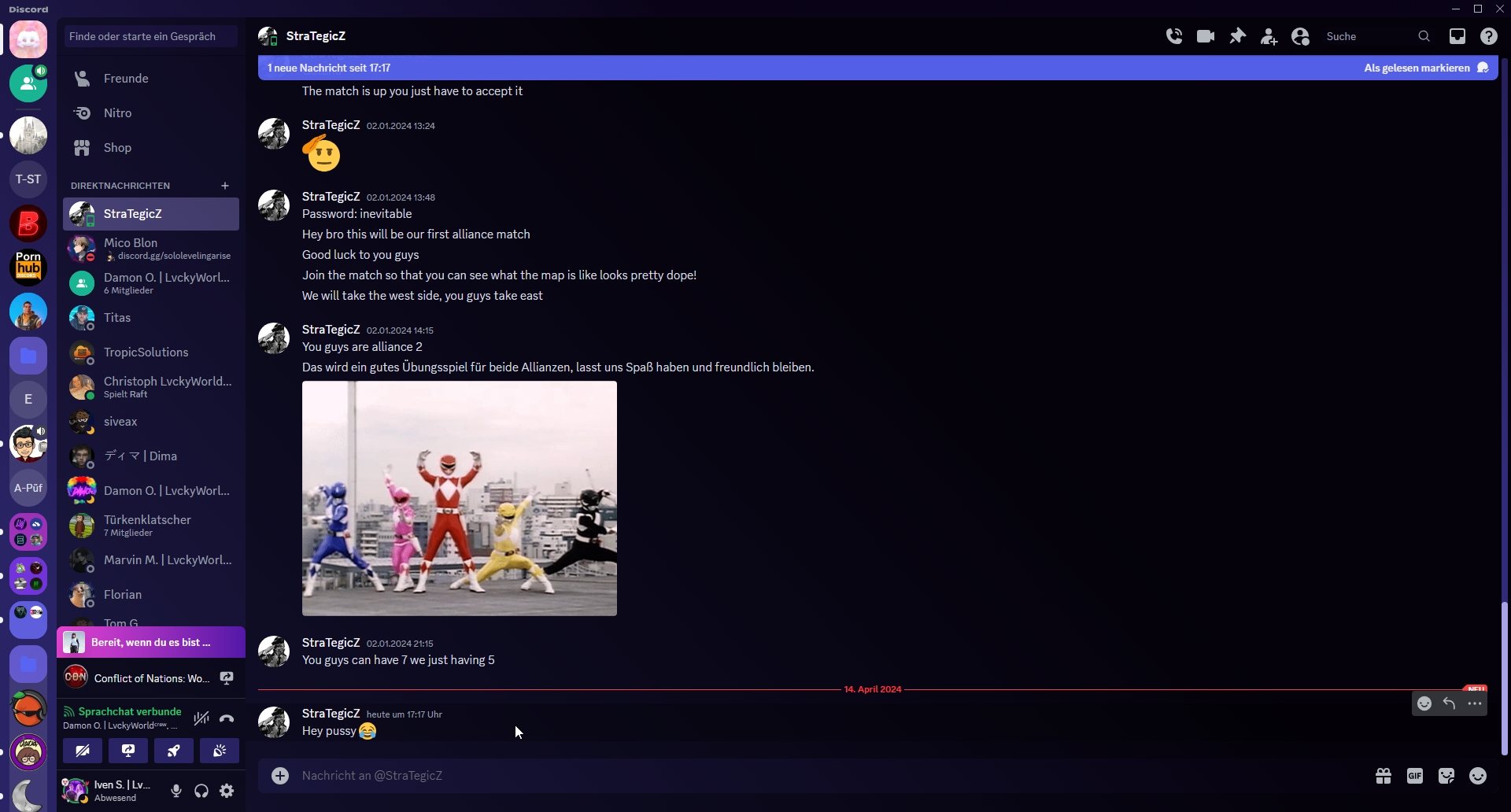Turn on the camera in voice panel
1511x812 pixels.
click(x=83, y=751)
